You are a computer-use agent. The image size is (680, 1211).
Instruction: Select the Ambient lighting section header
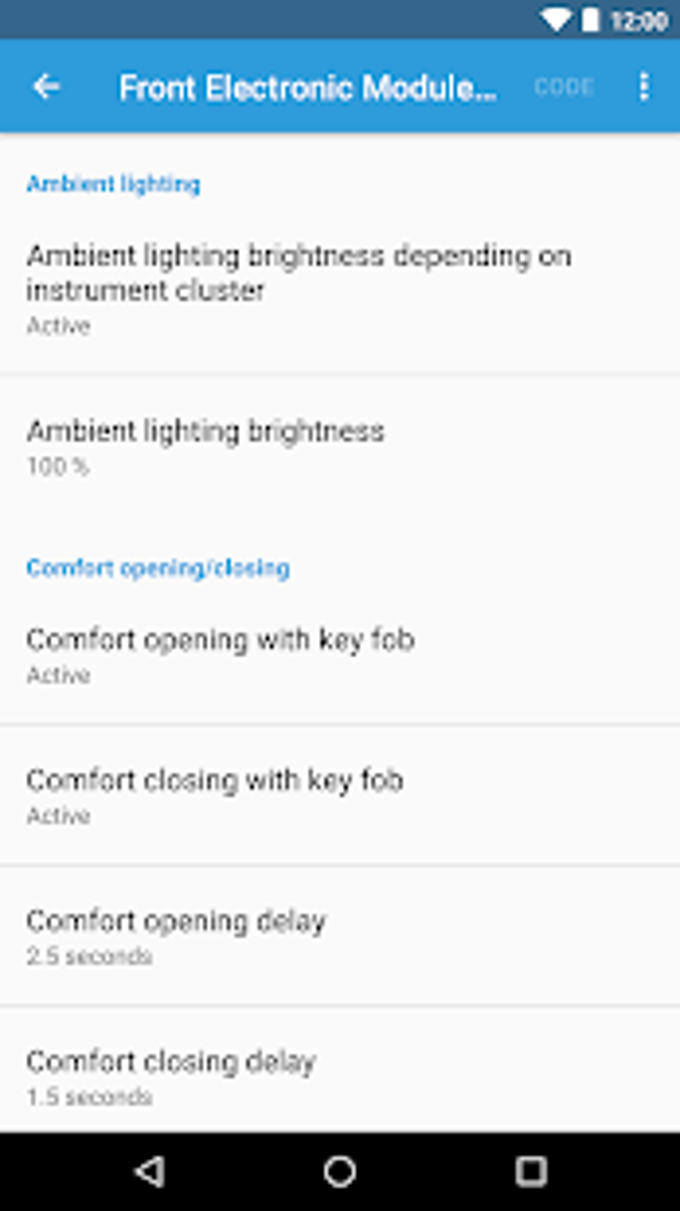tap(113, 184)
